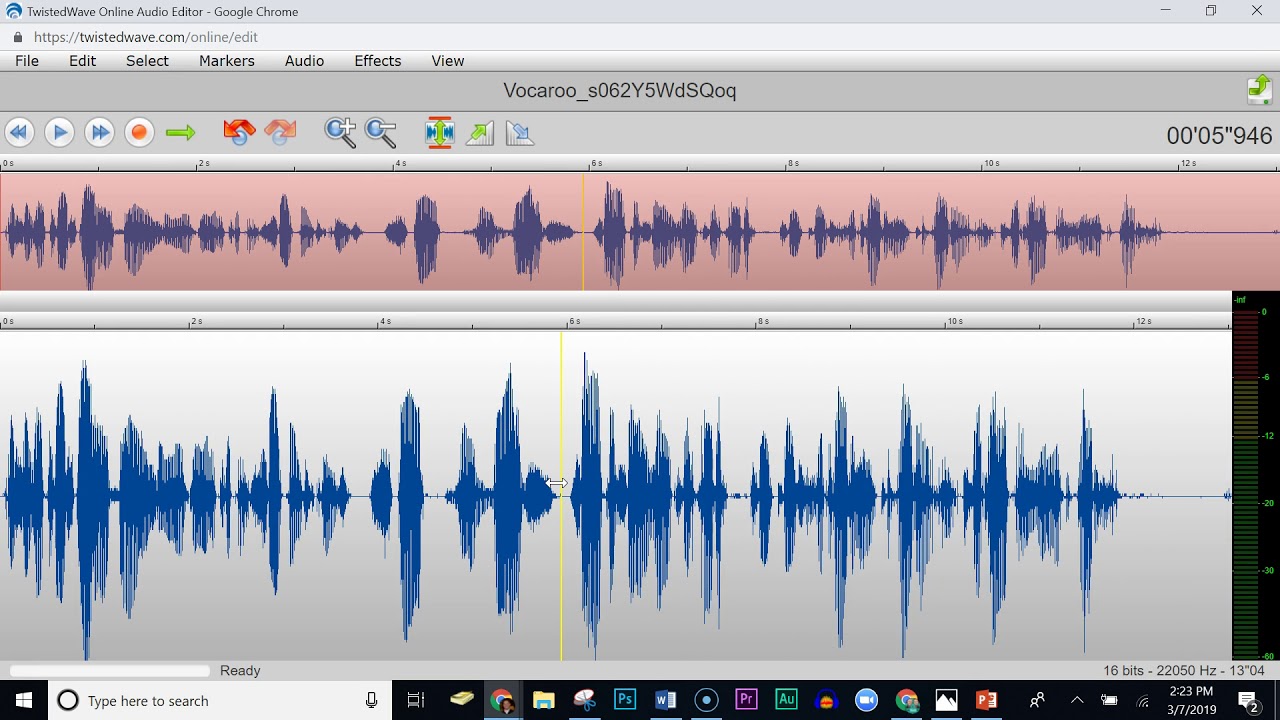Apply the fade in tool
Screen dimensions: 1280x720
pos(480,132)
